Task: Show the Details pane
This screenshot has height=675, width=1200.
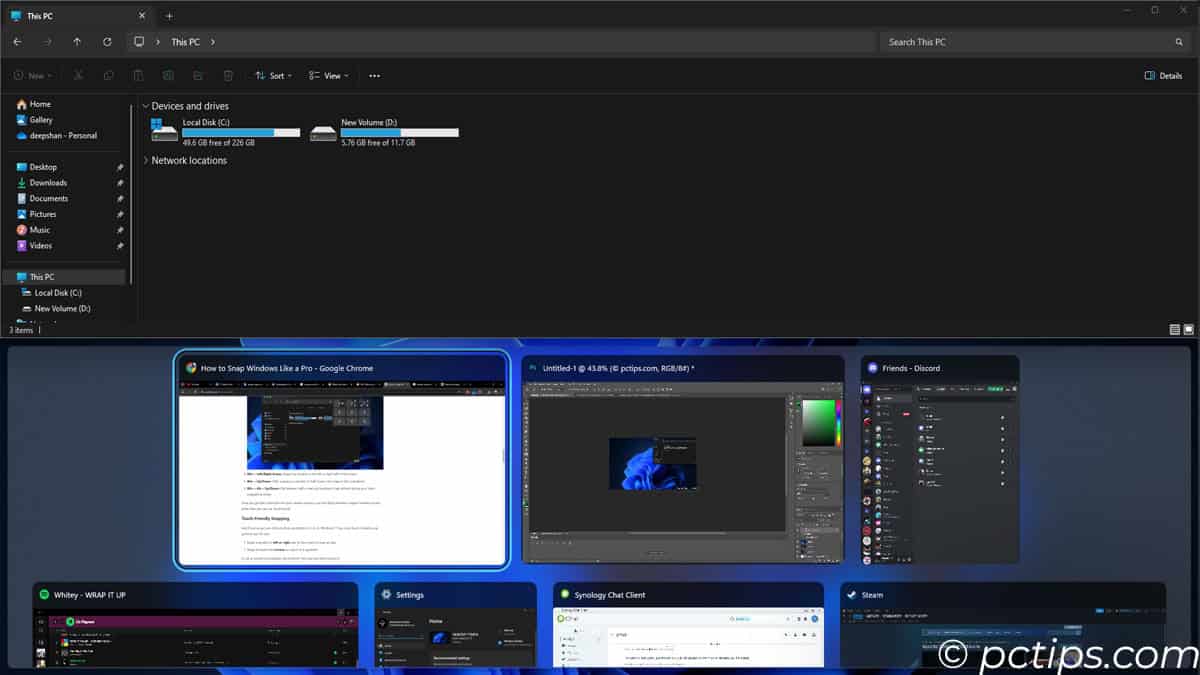Action: [1163, 76]
